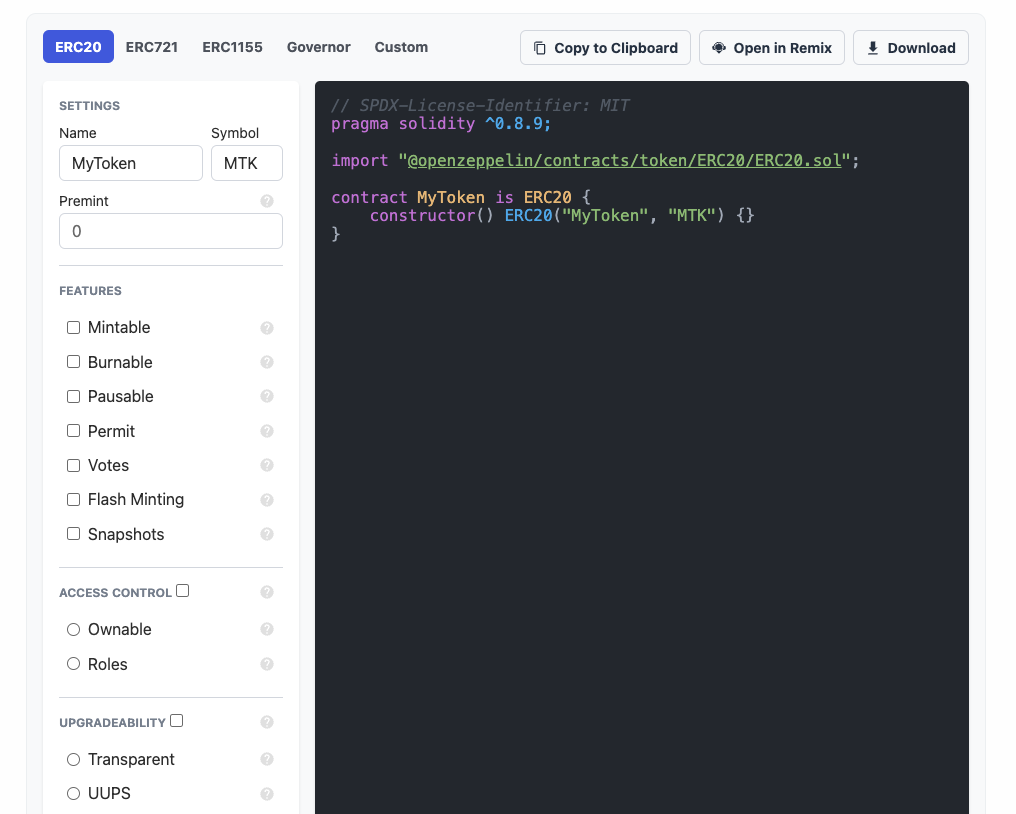Show help for Roles option
The width and height of the screenshot is (1016, 814).
point(267,664)
